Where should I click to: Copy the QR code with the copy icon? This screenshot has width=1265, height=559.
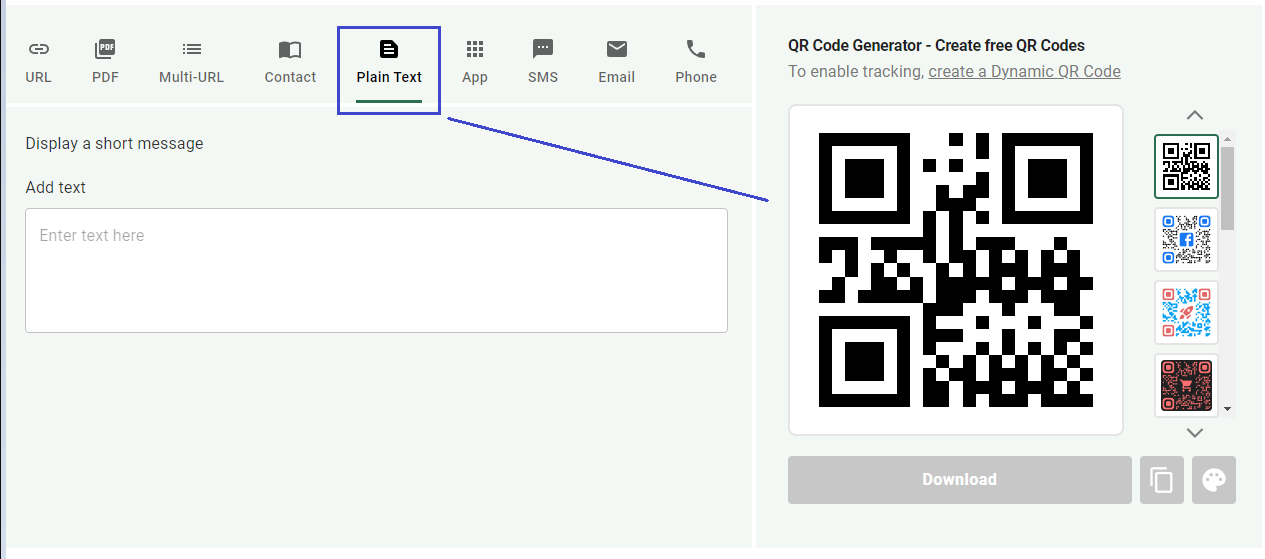[x=1162, y=480]
